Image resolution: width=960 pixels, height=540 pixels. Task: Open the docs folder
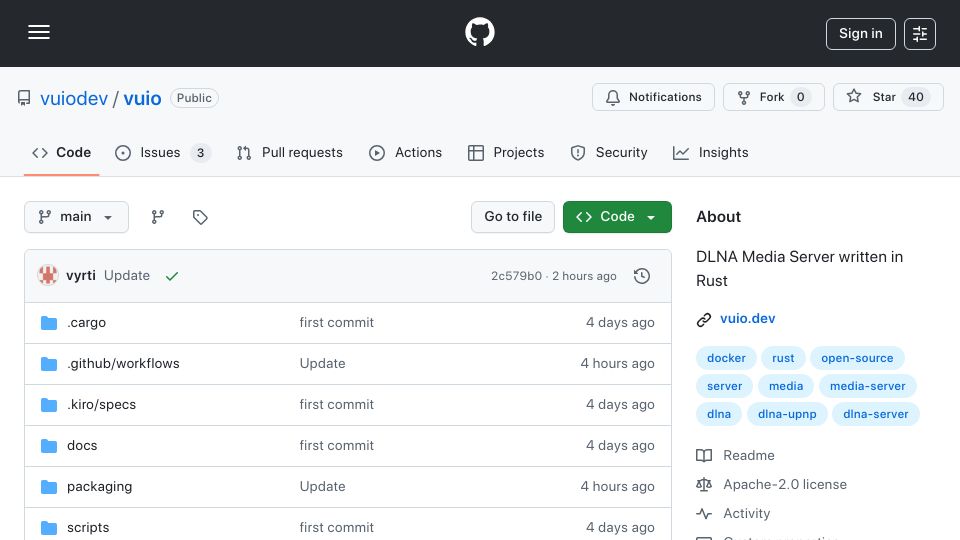(82, 446)
